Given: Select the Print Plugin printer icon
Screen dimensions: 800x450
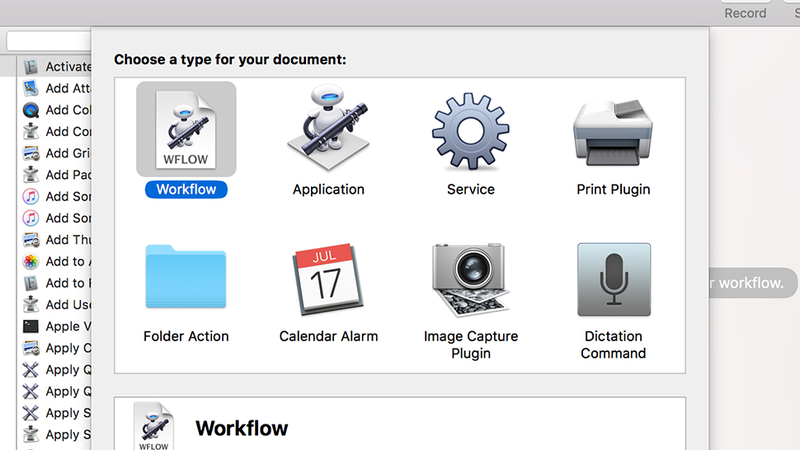Looking at the screenshot, I should [613, 132].
